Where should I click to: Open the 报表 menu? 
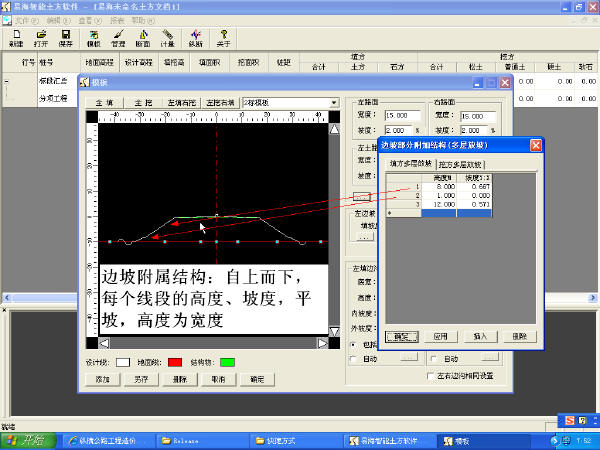(117, 20)
